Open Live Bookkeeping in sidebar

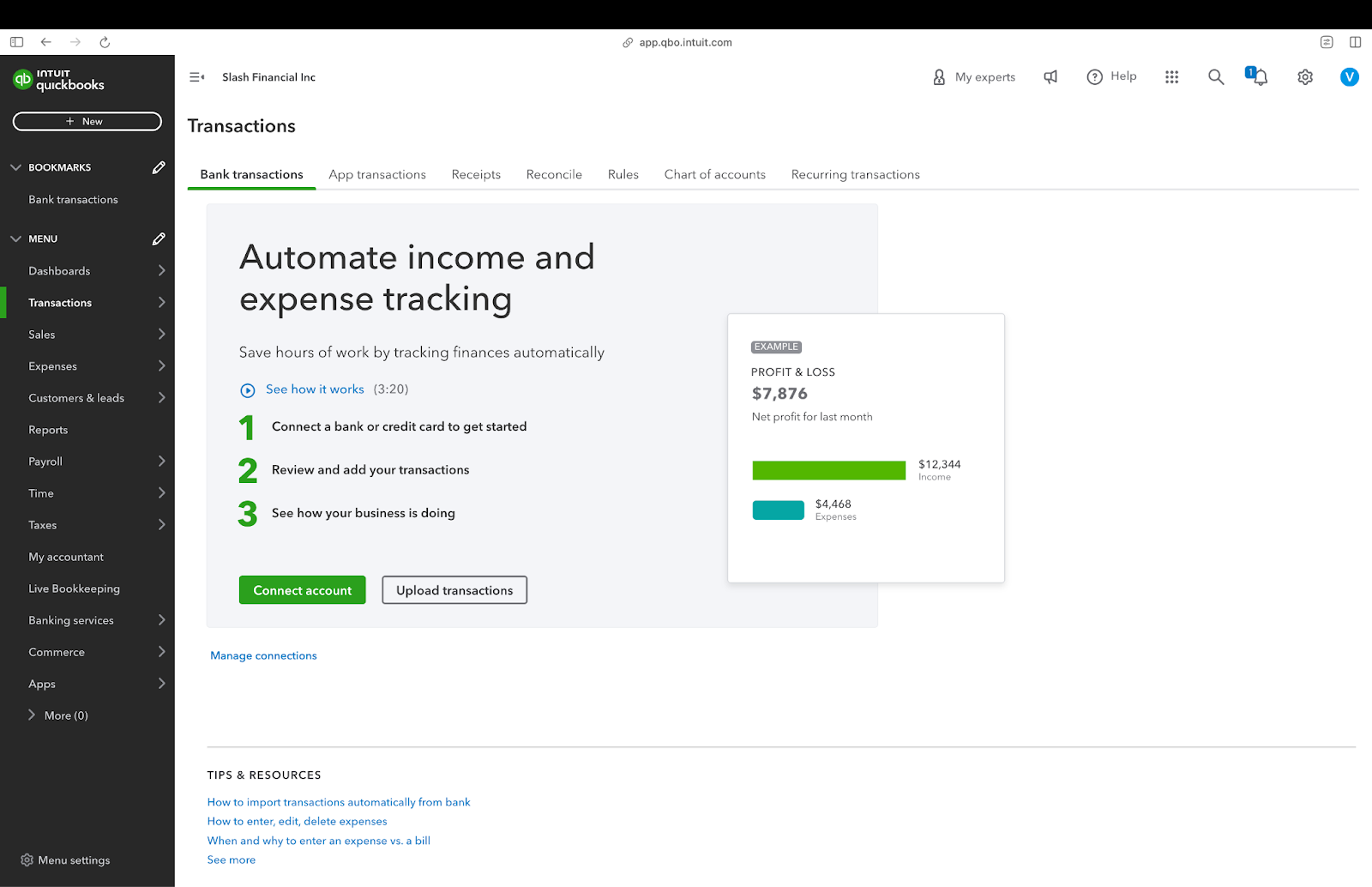74,588
